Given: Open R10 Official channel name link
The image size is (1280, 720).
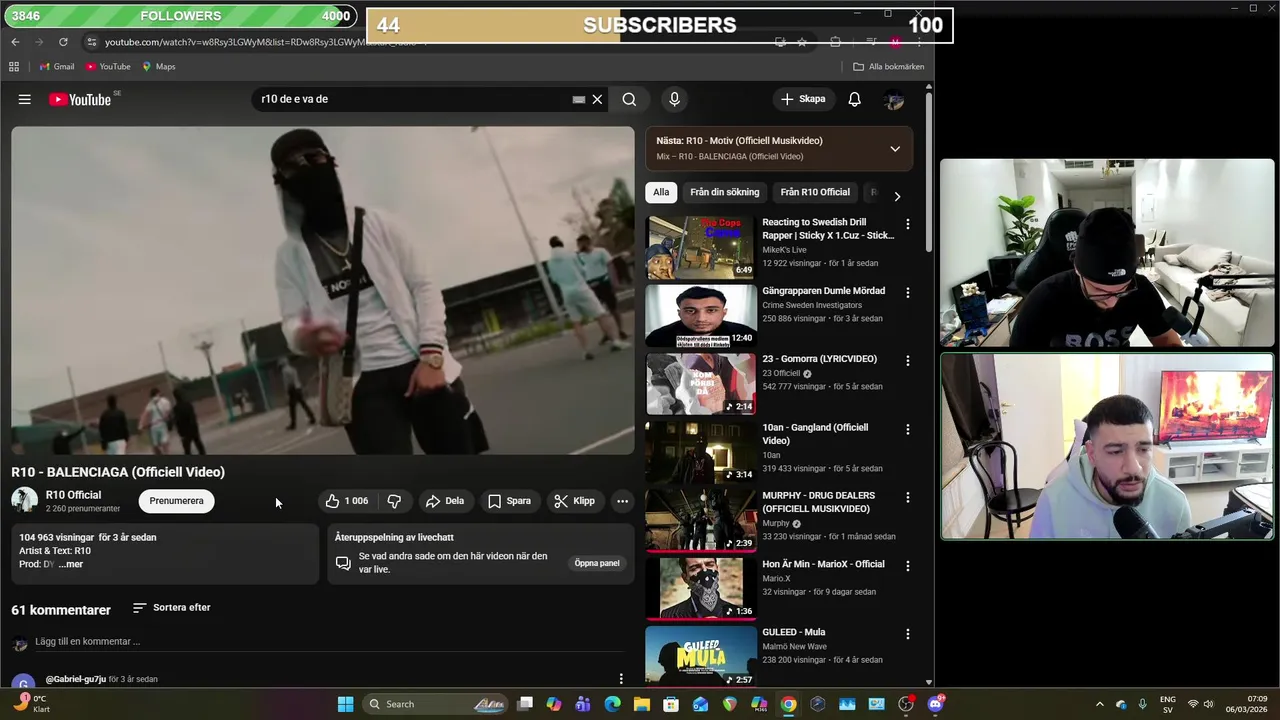Looking at the screenshot, I should 73,495.
